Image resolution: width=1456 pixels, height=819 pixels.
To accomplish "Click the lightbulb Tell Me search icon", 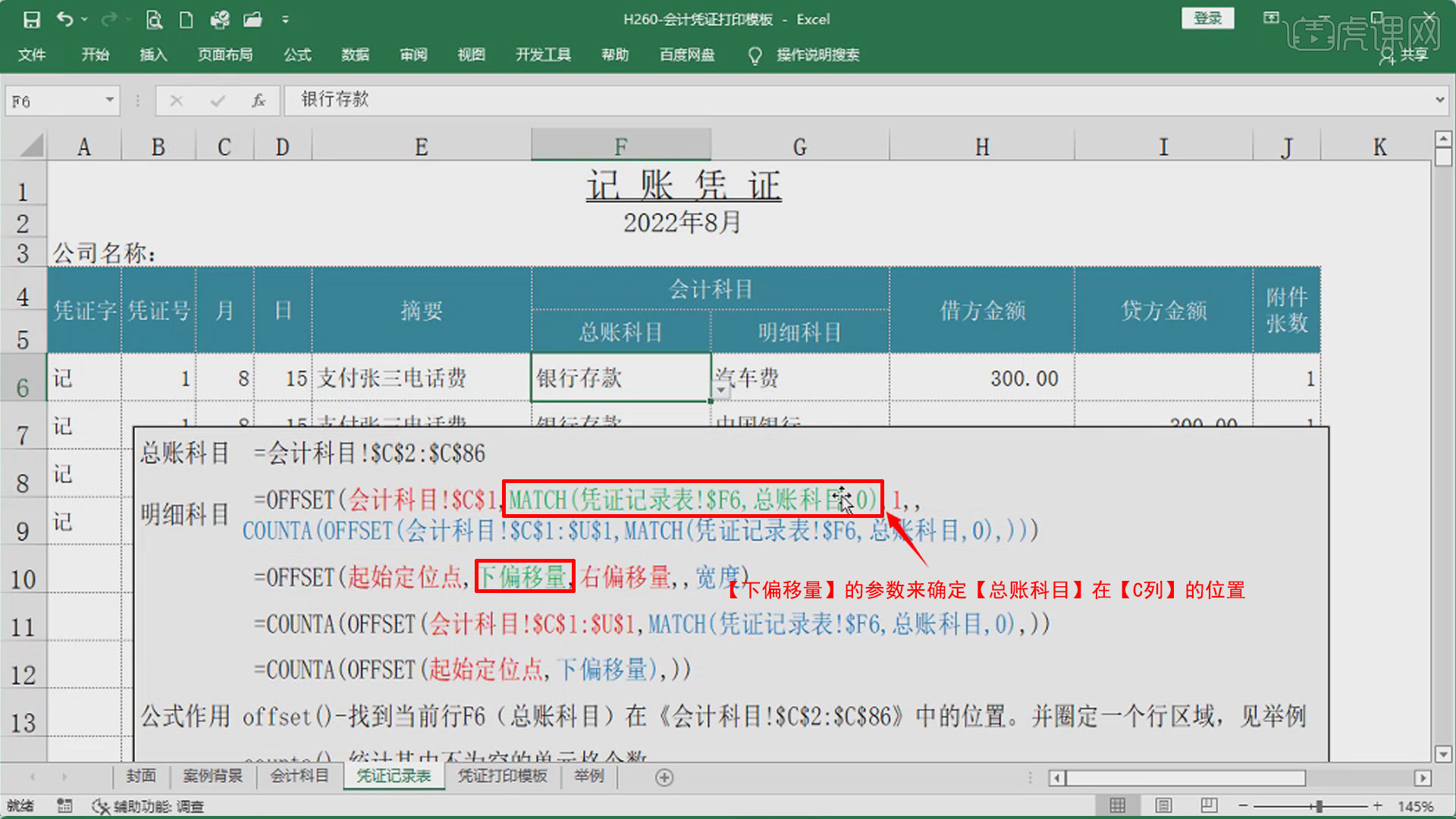I will [x=755, y=55].
